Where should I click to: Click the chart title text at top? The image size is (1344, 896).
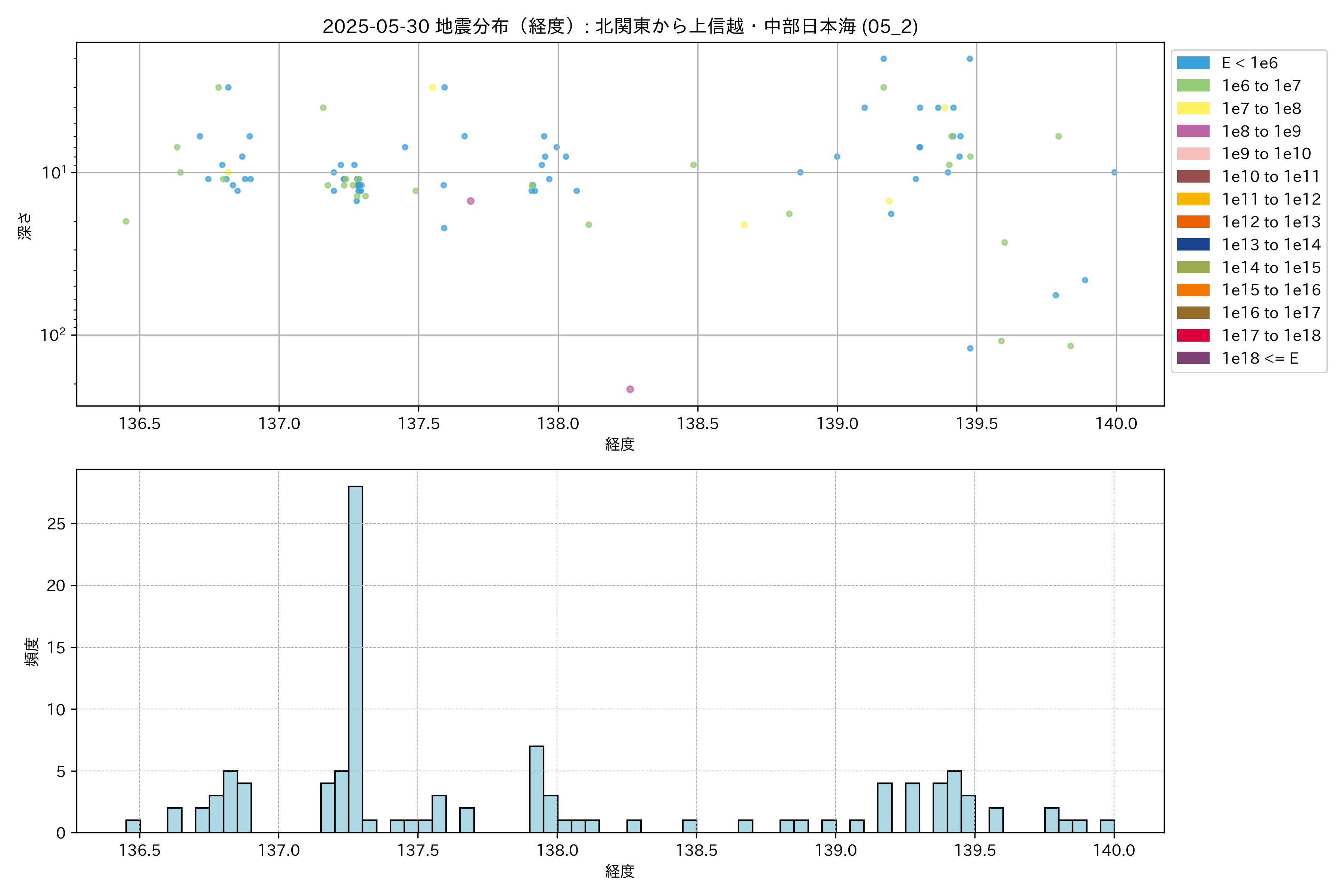[620, 26]
